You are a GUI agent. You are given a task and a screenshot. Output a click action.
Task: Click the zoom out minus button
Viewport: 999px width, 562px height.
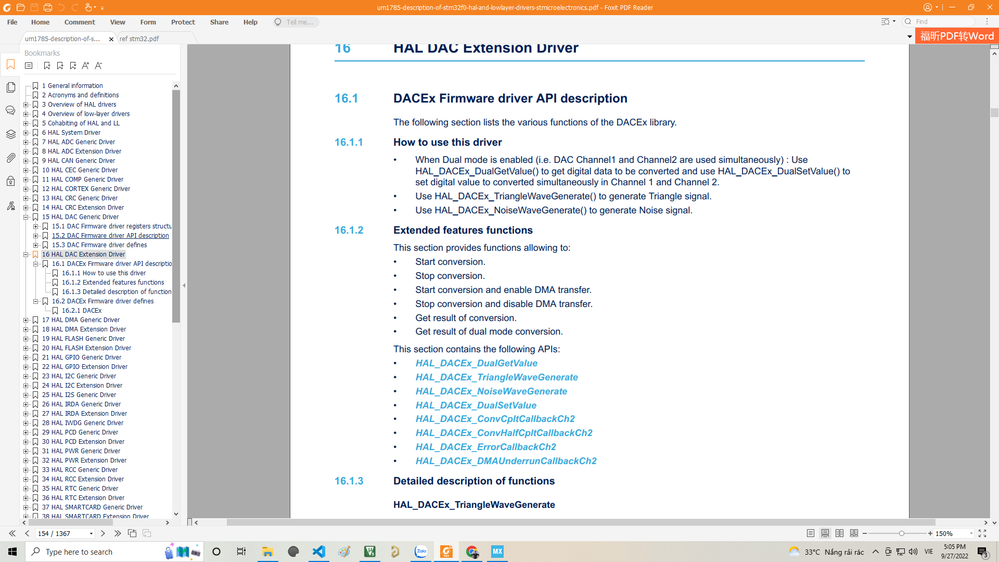click(865, 533)
